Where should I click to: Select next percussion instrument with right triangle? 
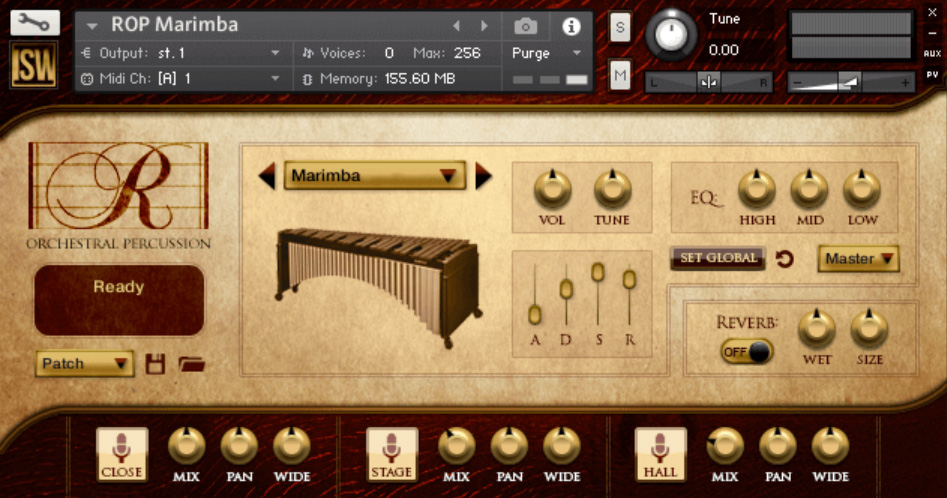click(x=483, y=176)
